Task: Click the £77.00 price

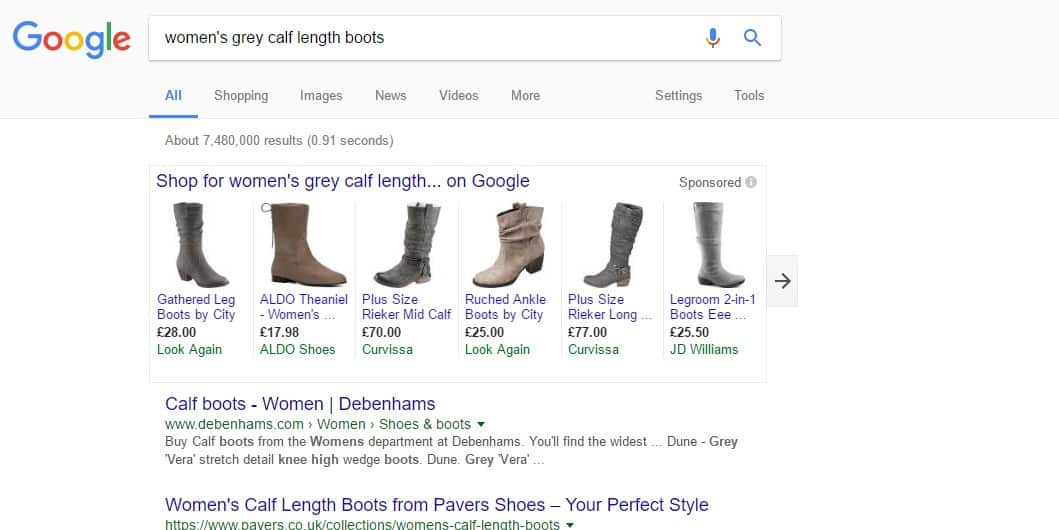Action: tap(588, 332)
